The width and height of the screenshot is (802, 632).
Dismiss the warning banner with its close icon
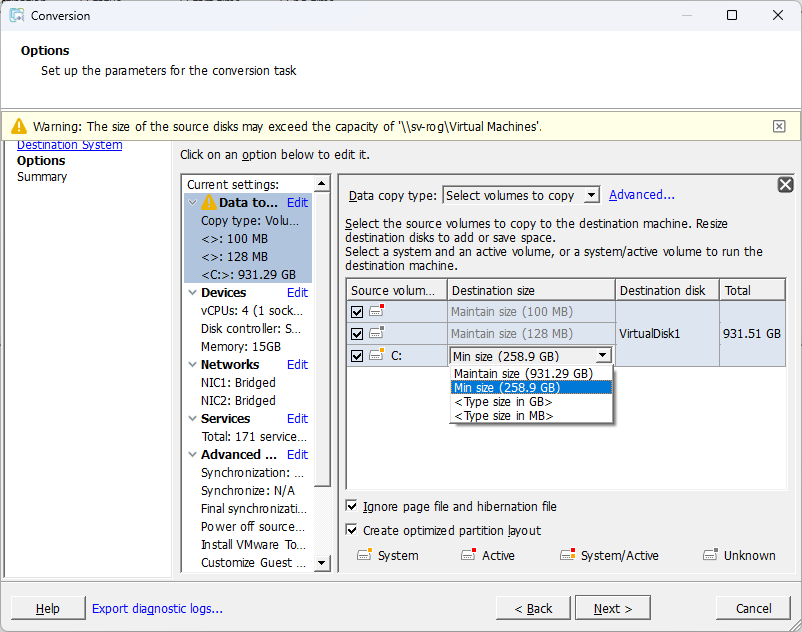pyautogui.click(x=778, y=126)
